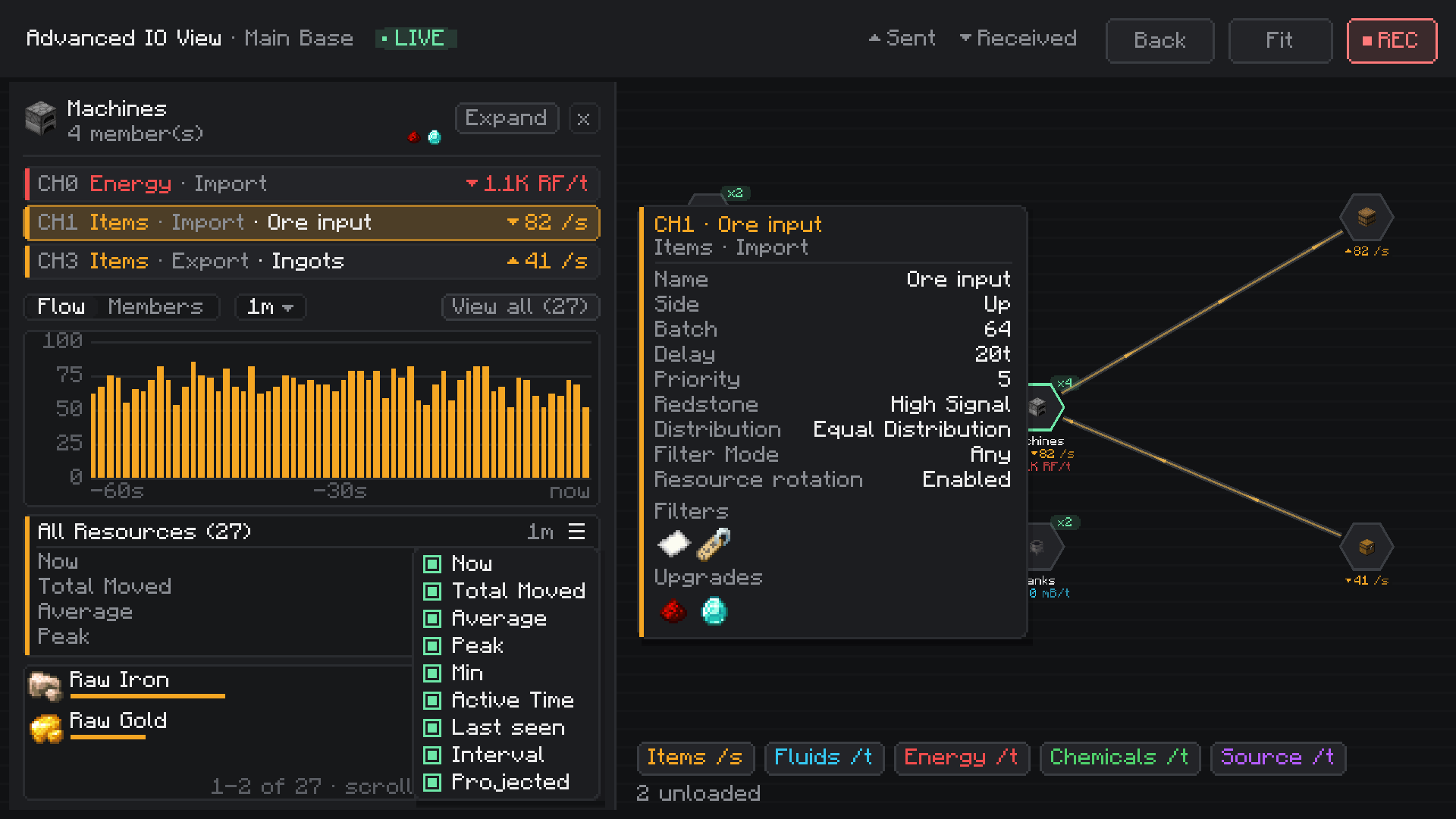The width and height of the screenshot is (1456, 819).
Task: Open the All Resources column menu icon
Action: point(577,532)
